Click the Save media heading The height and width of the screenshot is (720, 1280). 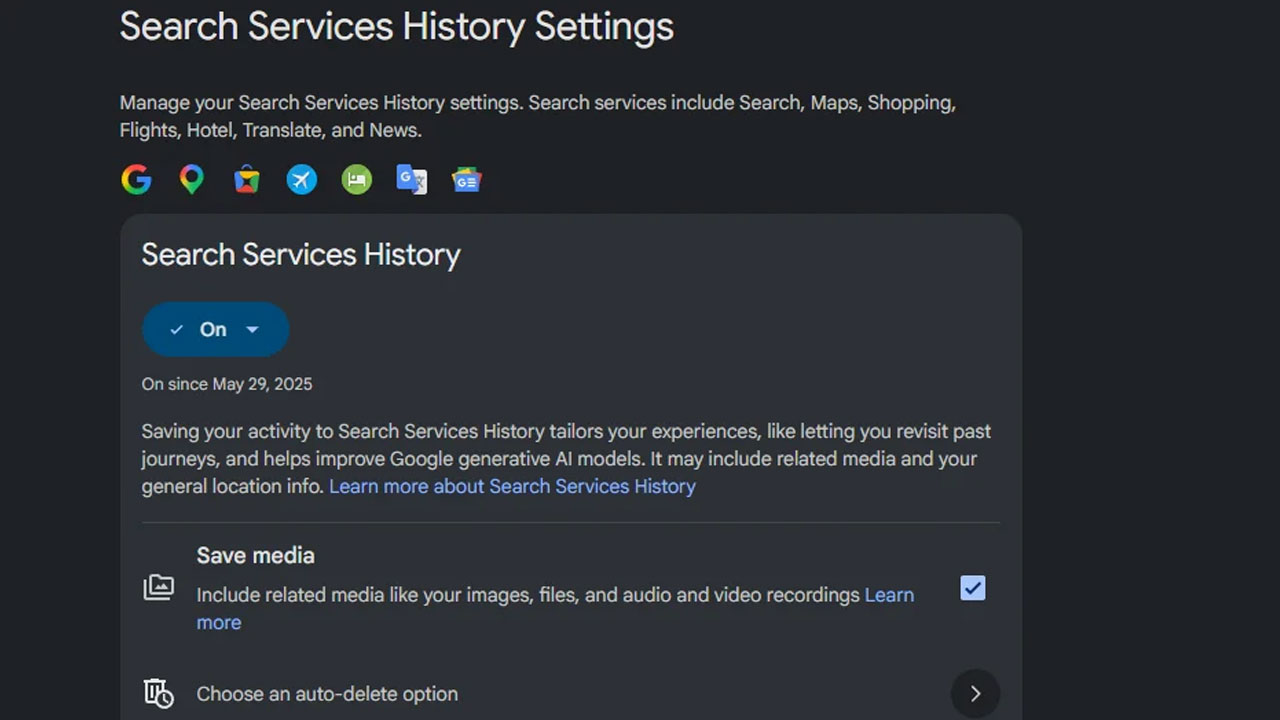(x=255, y=555)
